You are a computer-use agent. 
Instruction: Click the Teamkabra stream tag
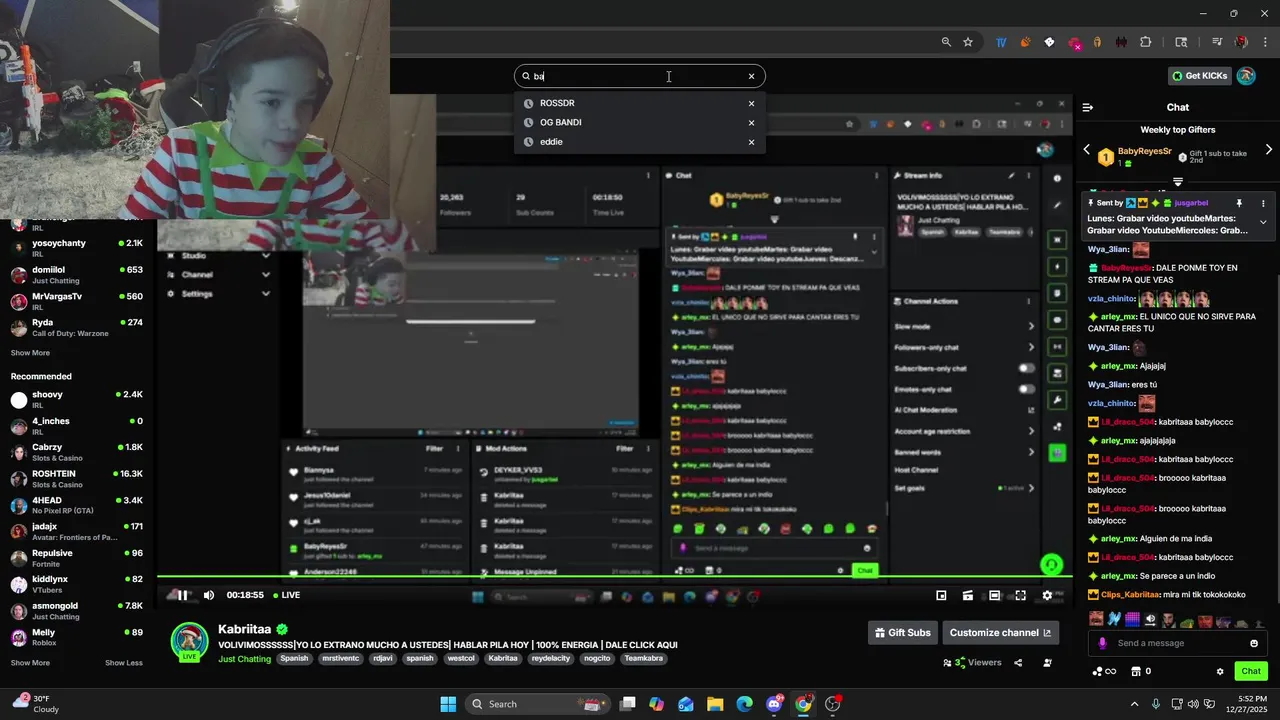(644, 659)
